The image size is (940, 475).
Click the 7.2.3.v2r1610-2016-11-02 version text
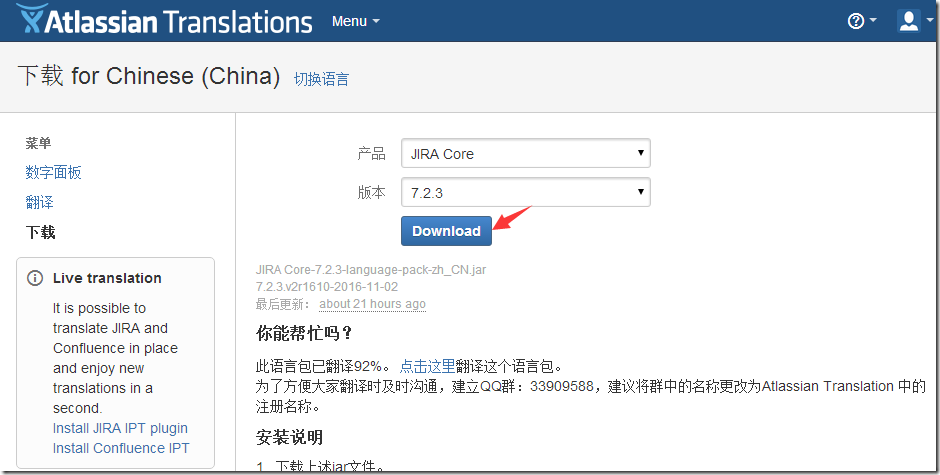click(x=327, y=287)
